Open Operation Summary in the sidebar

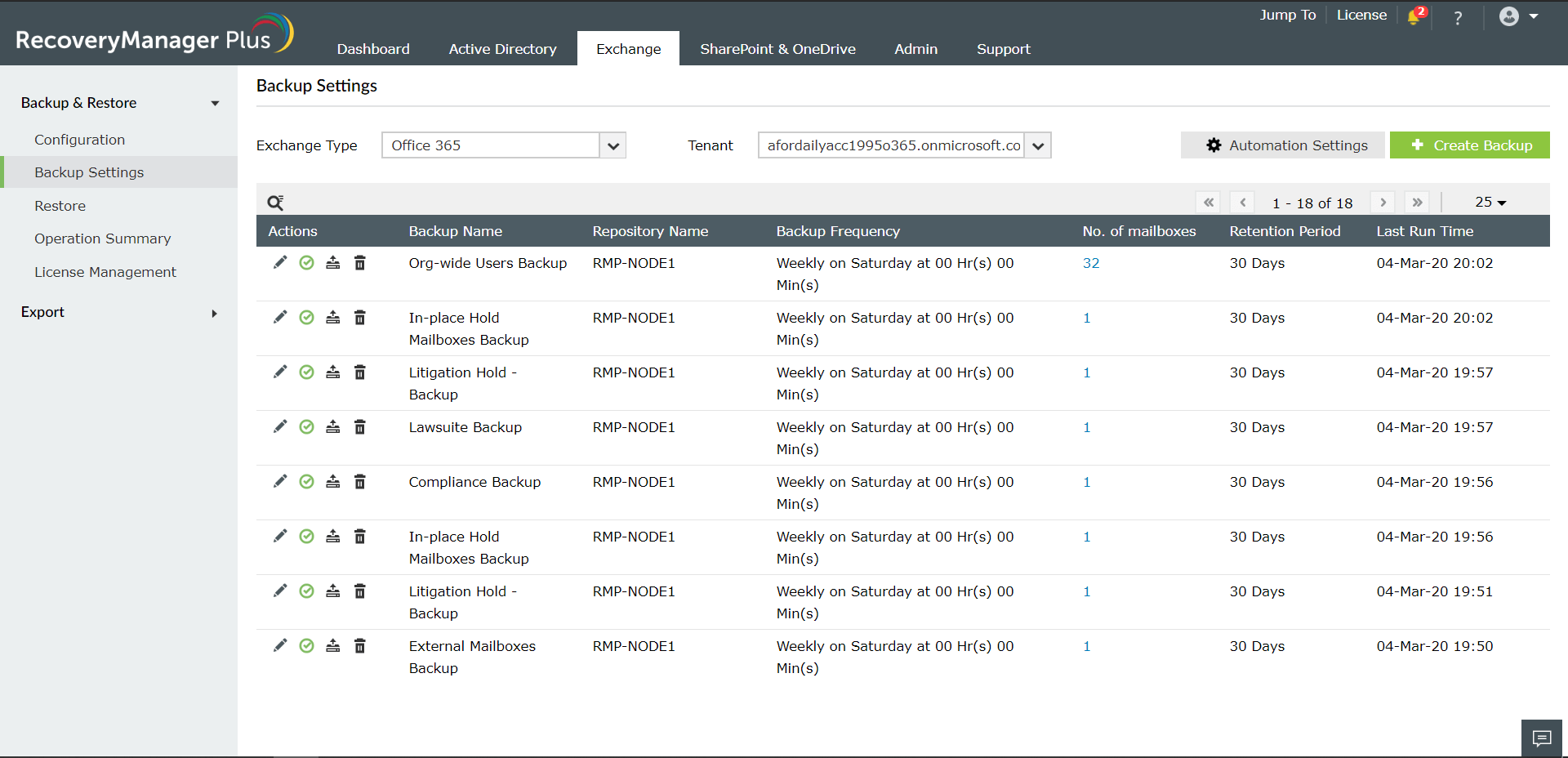102,239
